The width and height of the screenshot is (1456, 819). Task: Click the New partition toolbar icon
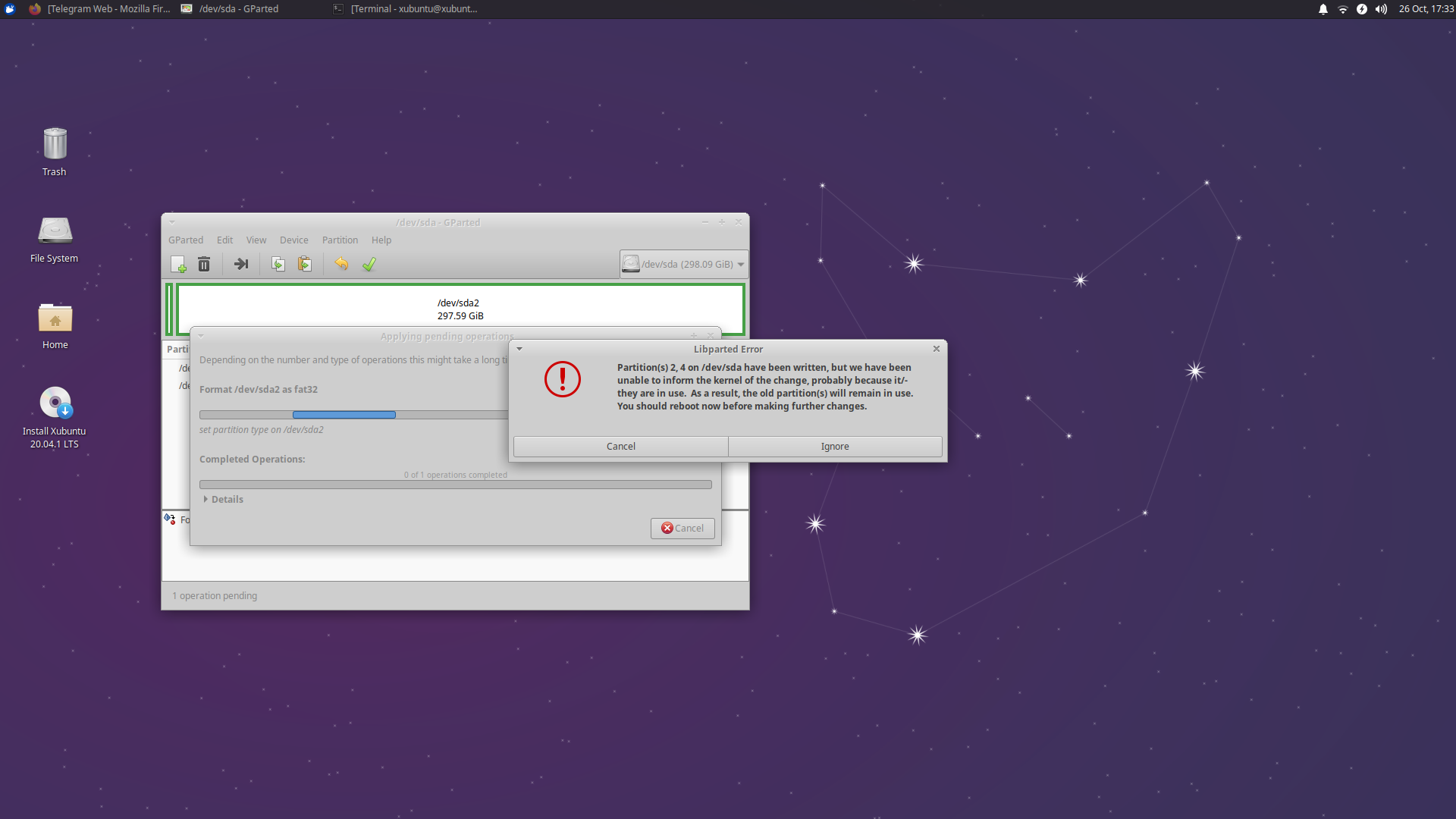pyautogui.click(x=178, y=264)
